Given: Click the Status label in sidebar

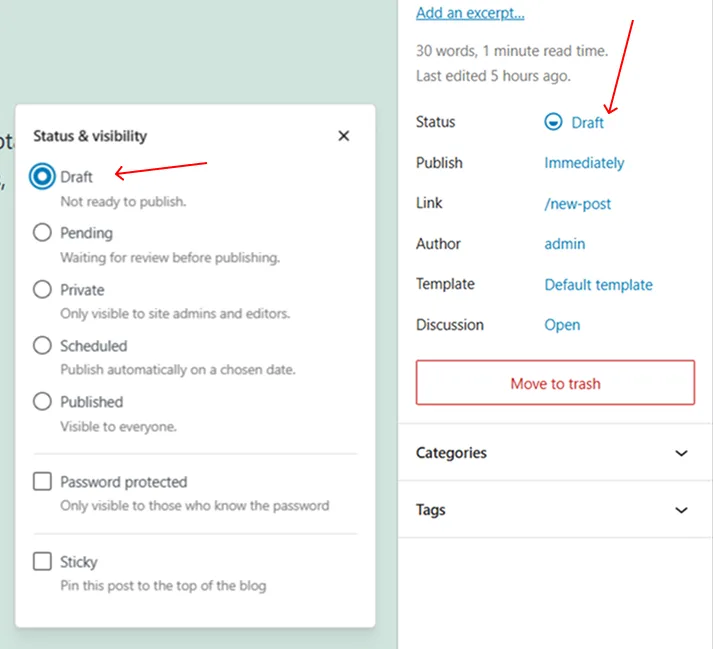Looking at the screenshot, I should (435, 122).
